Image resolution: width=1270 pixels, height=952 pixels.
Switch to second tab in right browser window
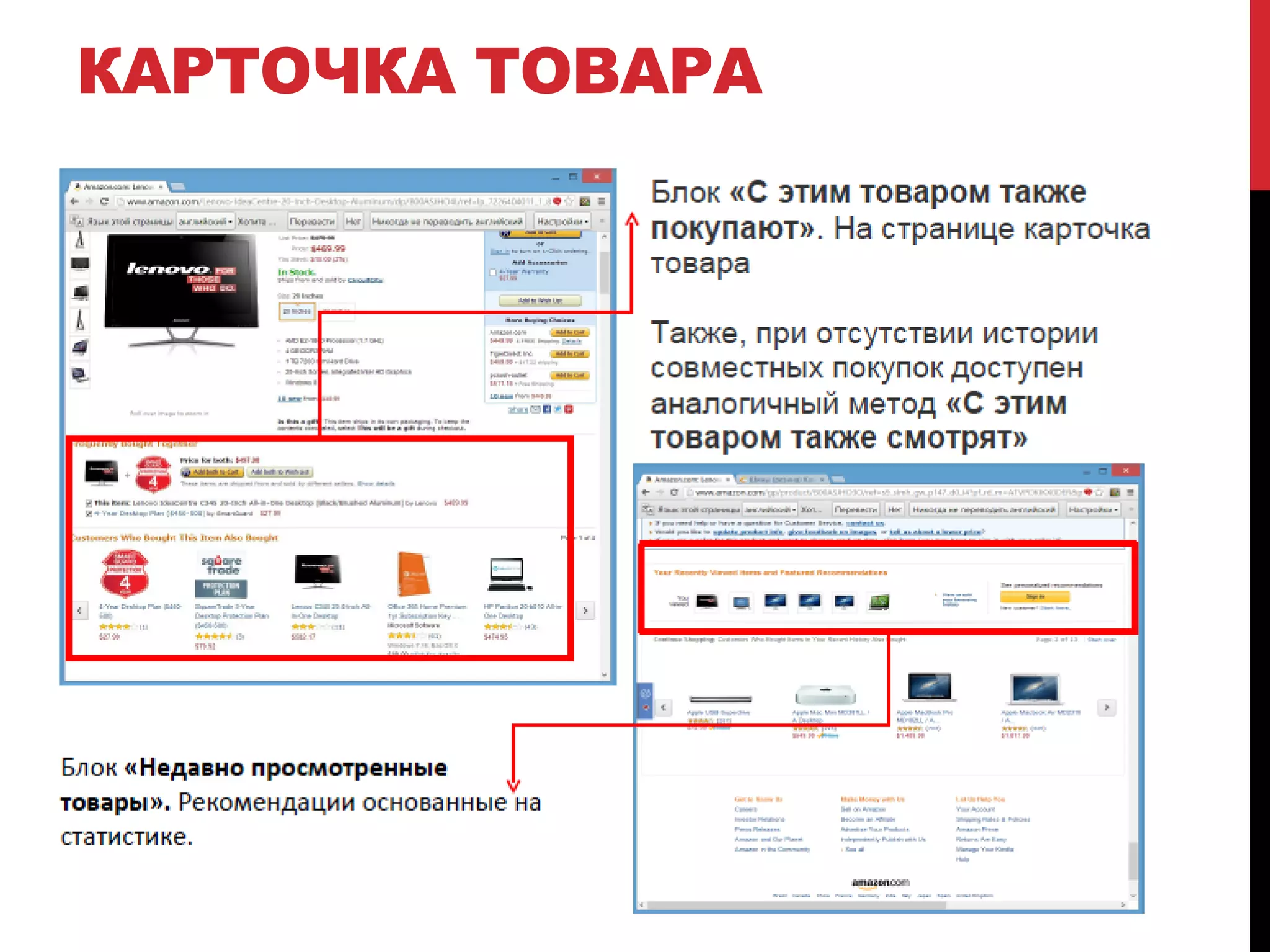pyautogui.click(x=782, y=479)
